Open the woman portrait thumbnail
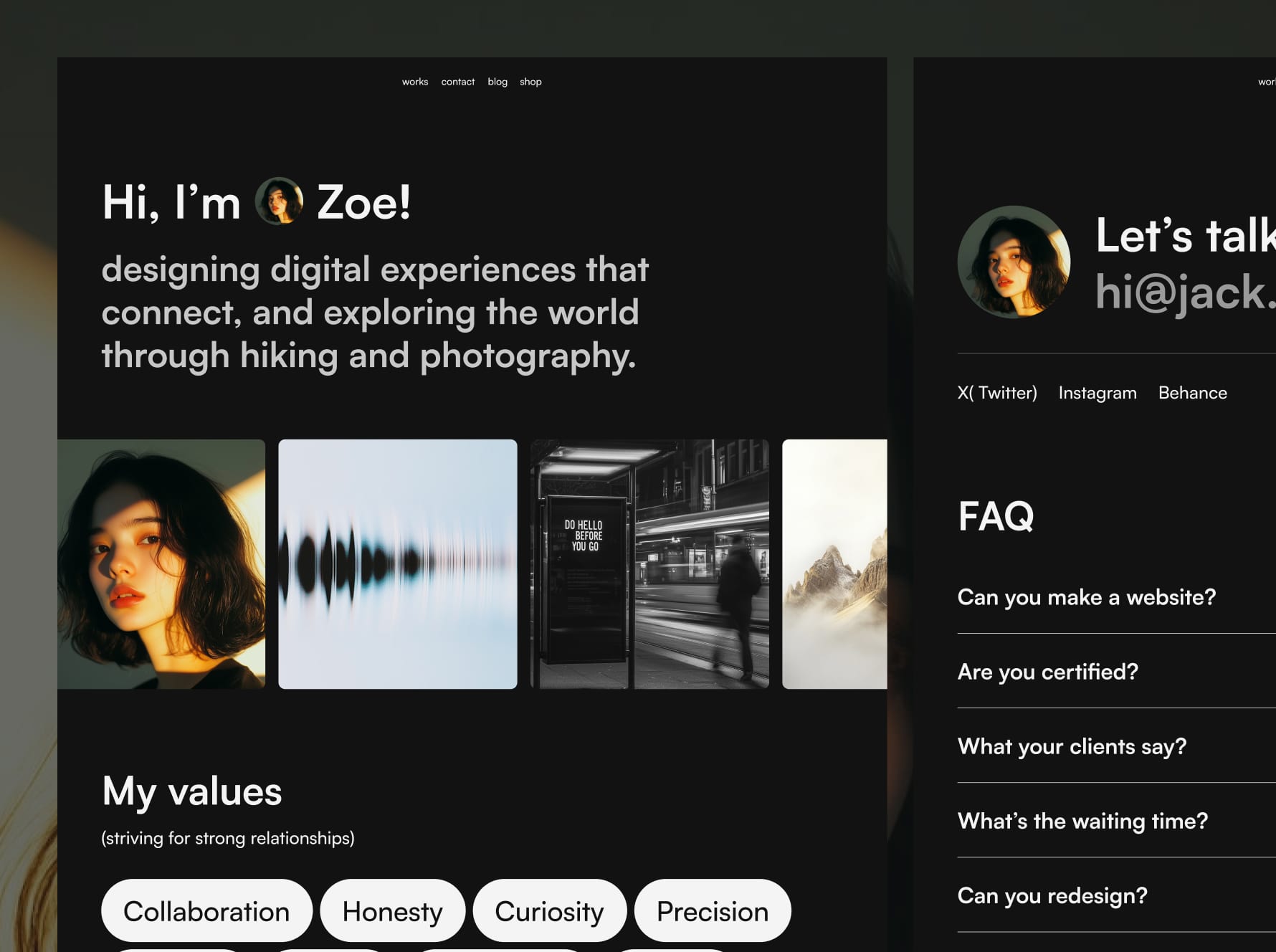Image resolution: width=1276 pixels, height=952 pixels. click(x=161, y=564)
